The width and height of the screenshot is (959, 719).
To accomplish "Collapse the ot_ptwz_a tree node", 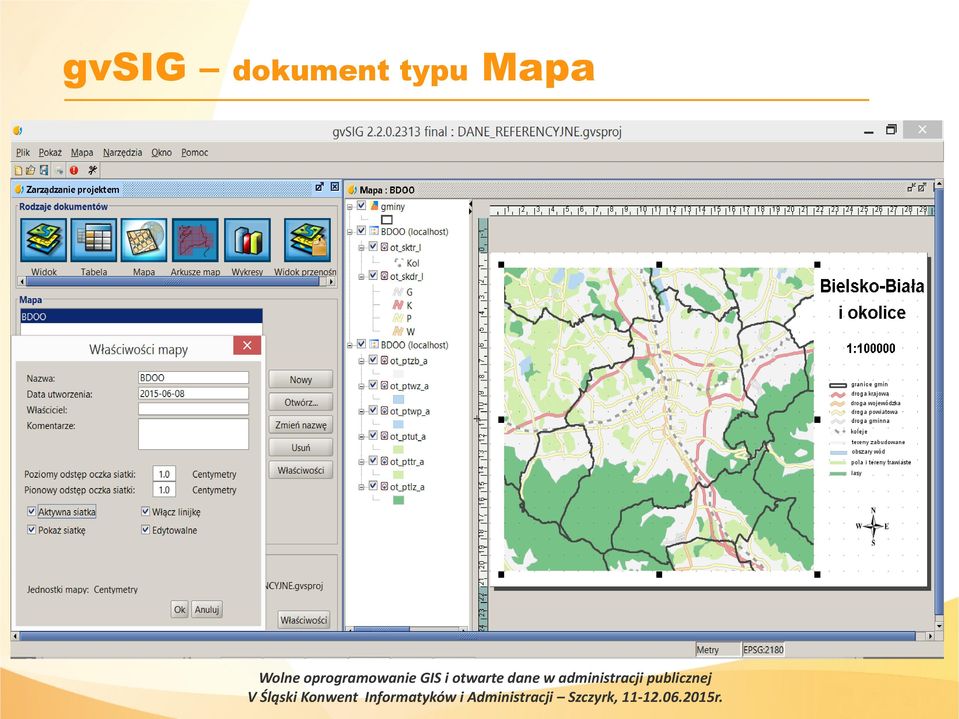I will pos(361,386).
